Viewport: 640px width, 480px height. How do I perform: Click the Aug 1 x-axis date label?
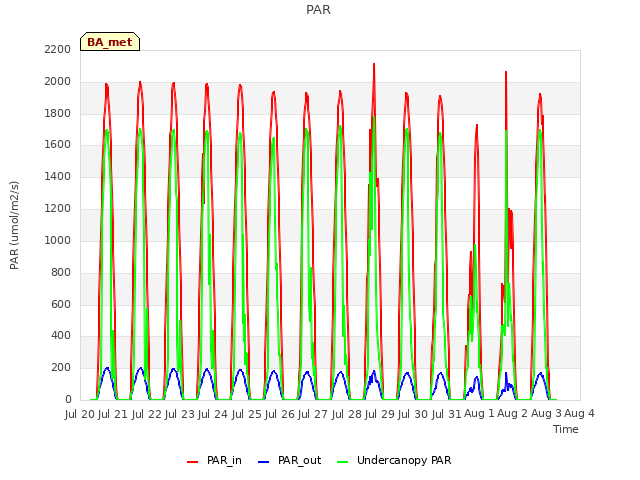(x=479, y=414)
